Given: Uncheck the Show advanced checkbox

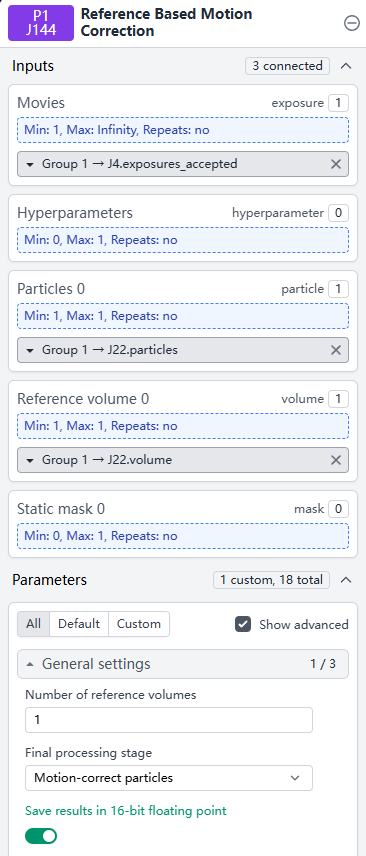Looking at the screenshot, I should point(243,624).
